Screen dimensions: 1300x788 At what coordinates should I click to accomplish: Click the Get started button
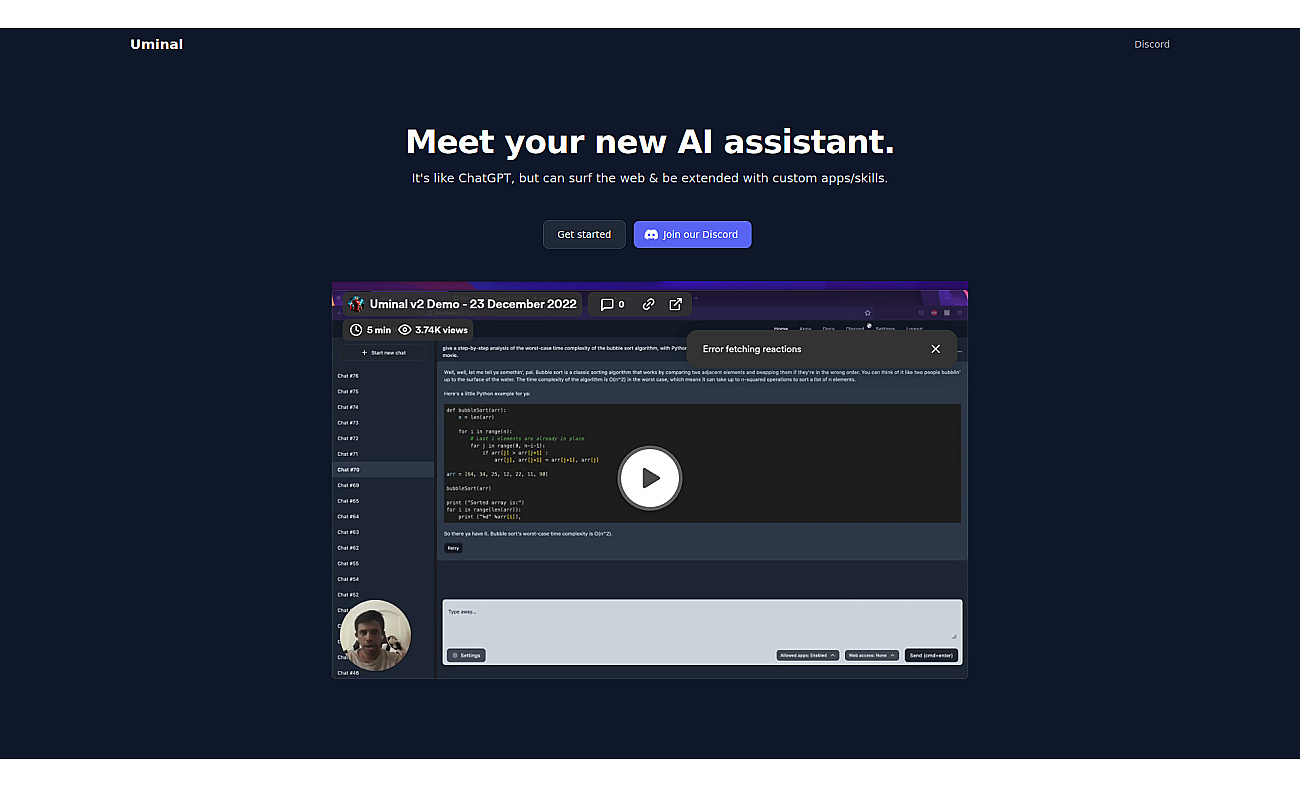tap(584, 234)
